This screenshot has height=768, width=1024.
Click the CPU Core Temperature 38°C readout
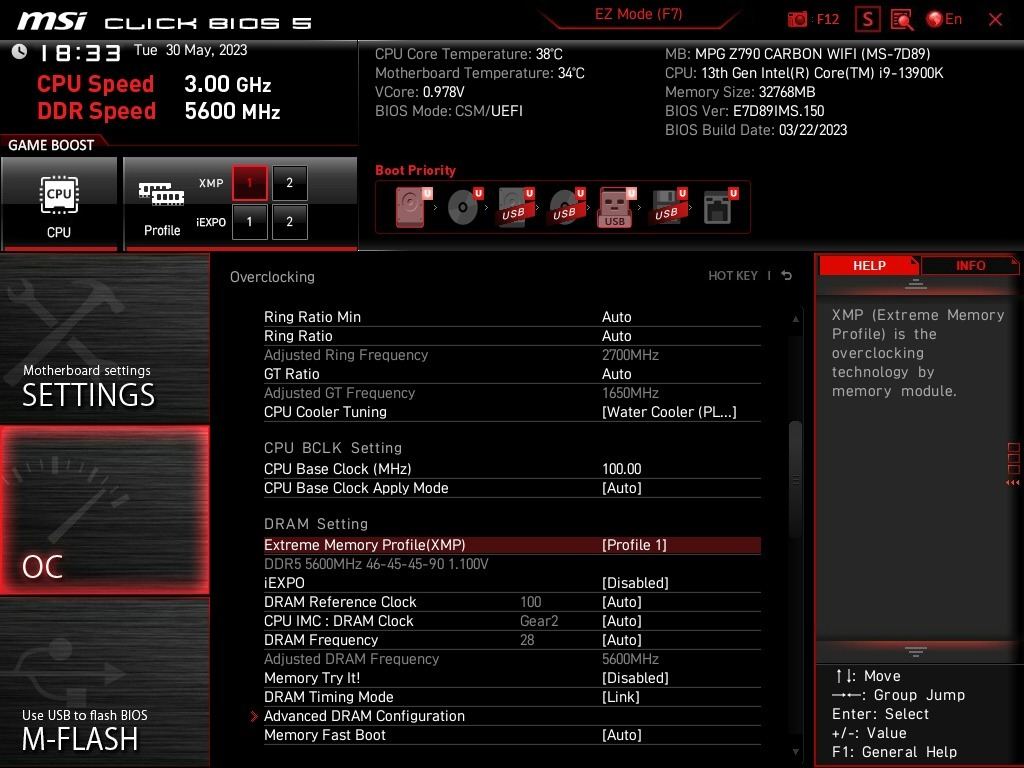point(469,54)
